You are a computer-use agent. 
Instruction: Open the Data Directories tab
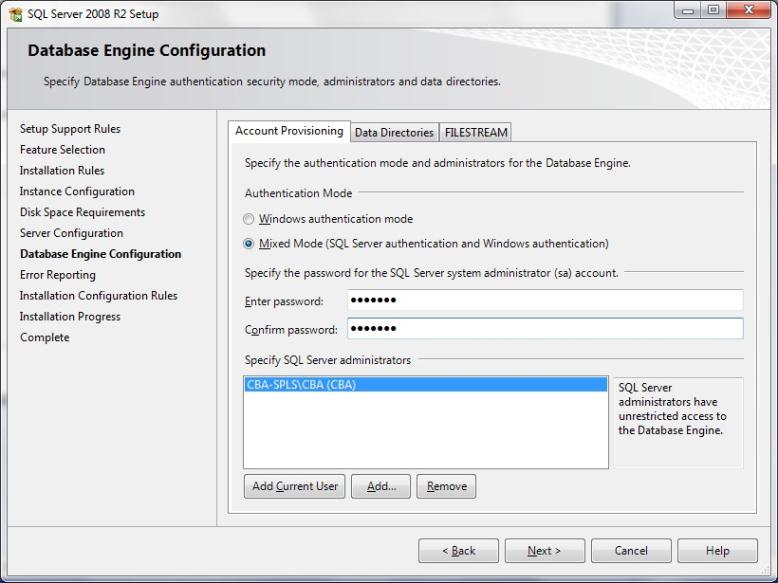(x=394, y=132)
